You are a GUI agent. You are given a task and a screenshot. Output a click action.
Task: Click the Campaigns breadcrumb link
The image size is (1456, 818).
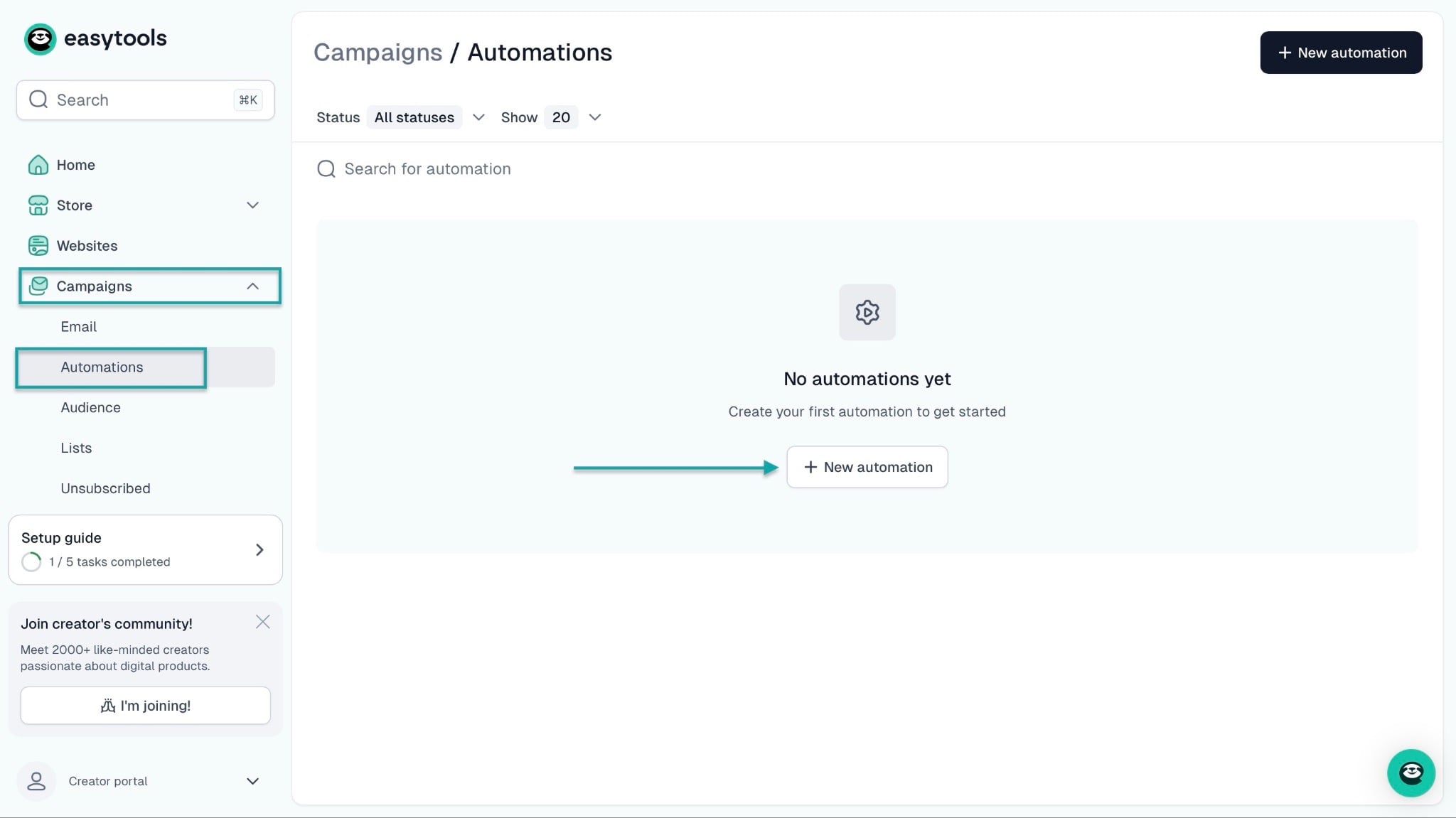click(378, 53)
